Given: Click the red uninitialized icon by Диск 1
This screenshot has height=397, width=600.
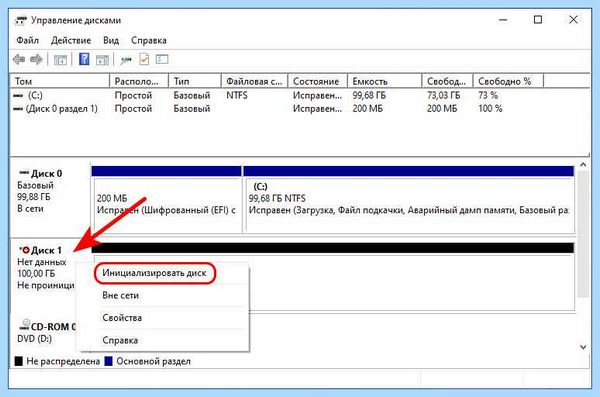Looking at the screenshot, I should coord(25,250).
